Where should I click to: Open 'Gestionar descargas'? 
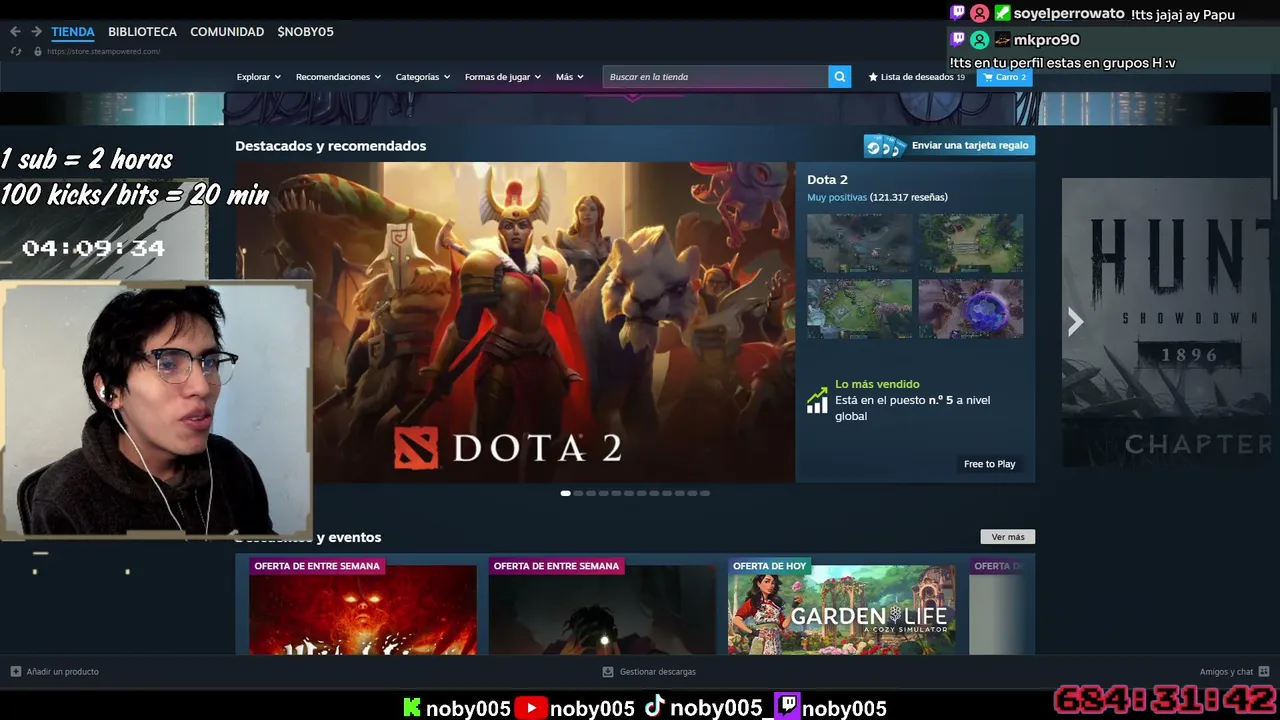tap(658, 672)
